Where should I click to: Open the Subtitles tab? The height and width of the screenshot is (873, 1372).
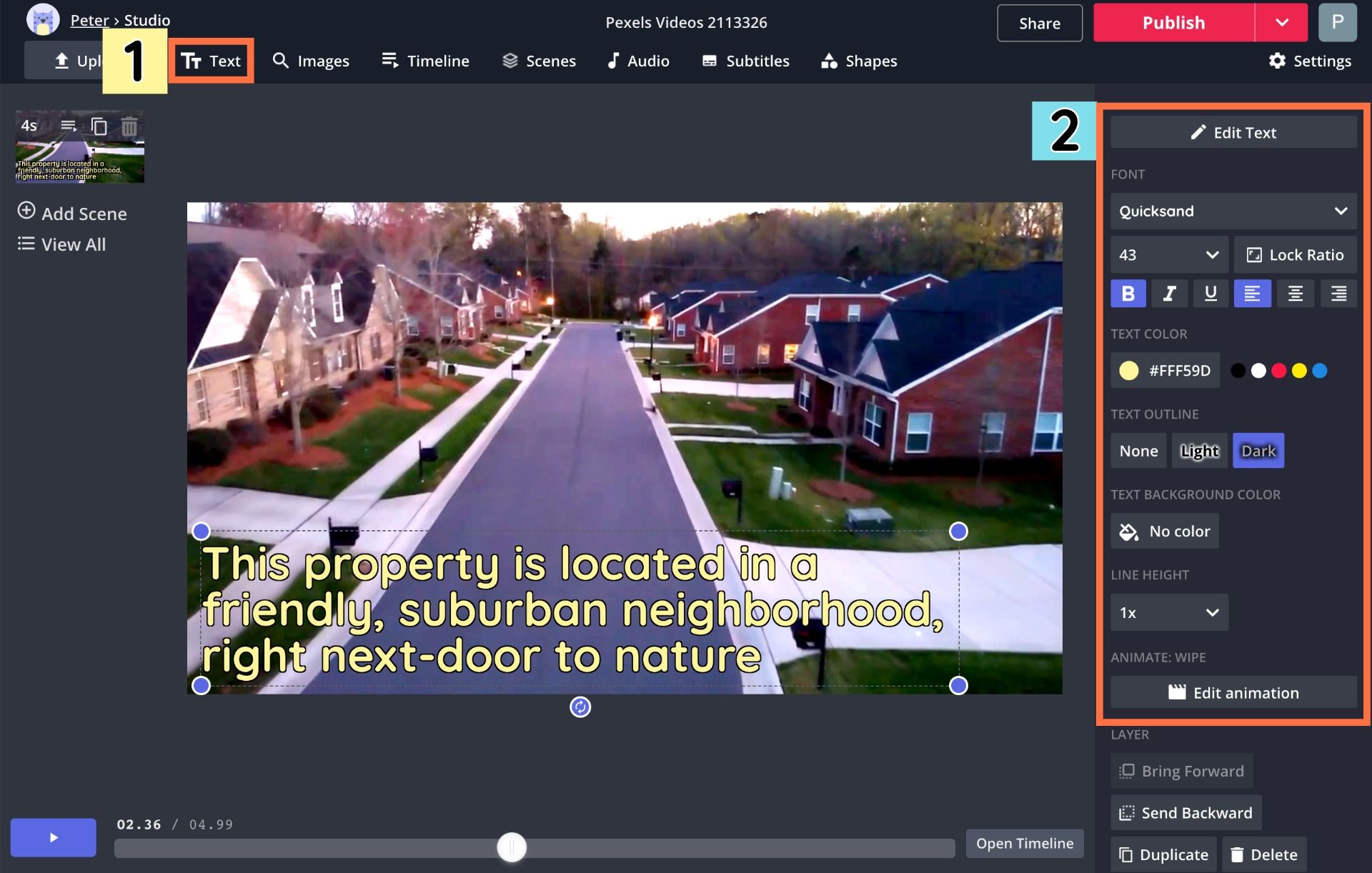(x=746, y=61)
